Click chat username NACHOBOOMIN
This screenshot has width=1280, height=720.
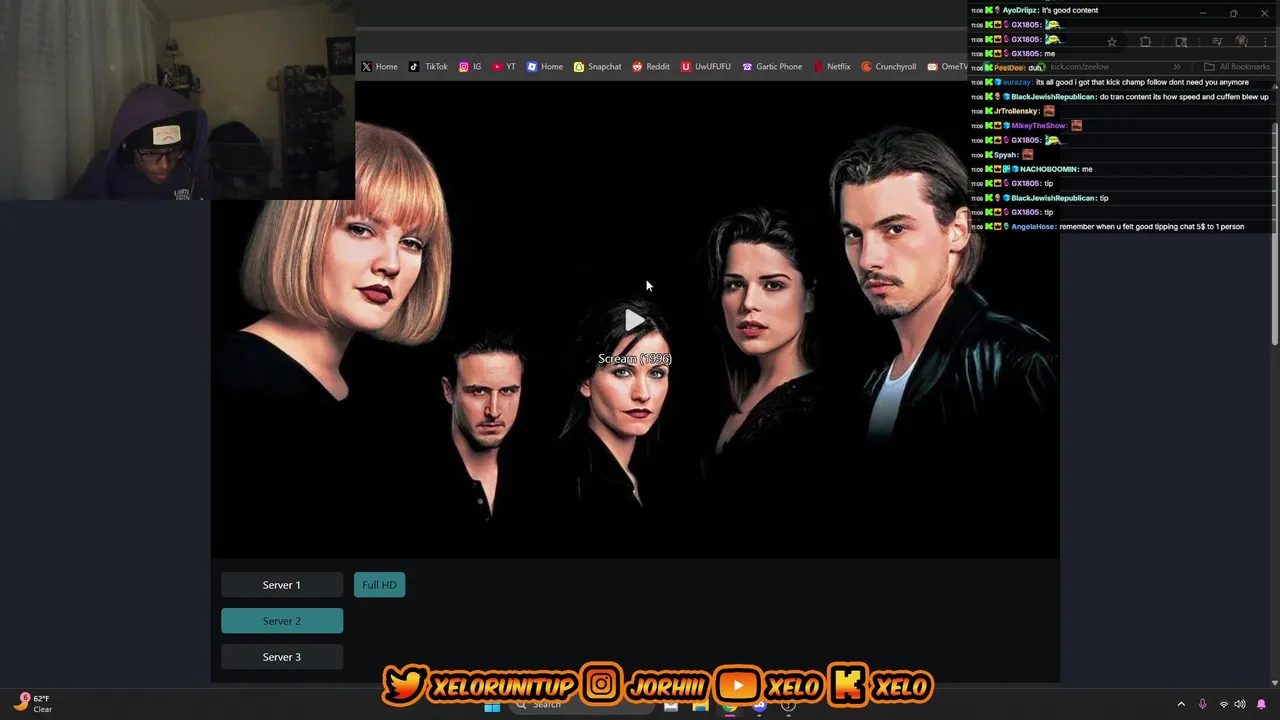click(1048, 169)
